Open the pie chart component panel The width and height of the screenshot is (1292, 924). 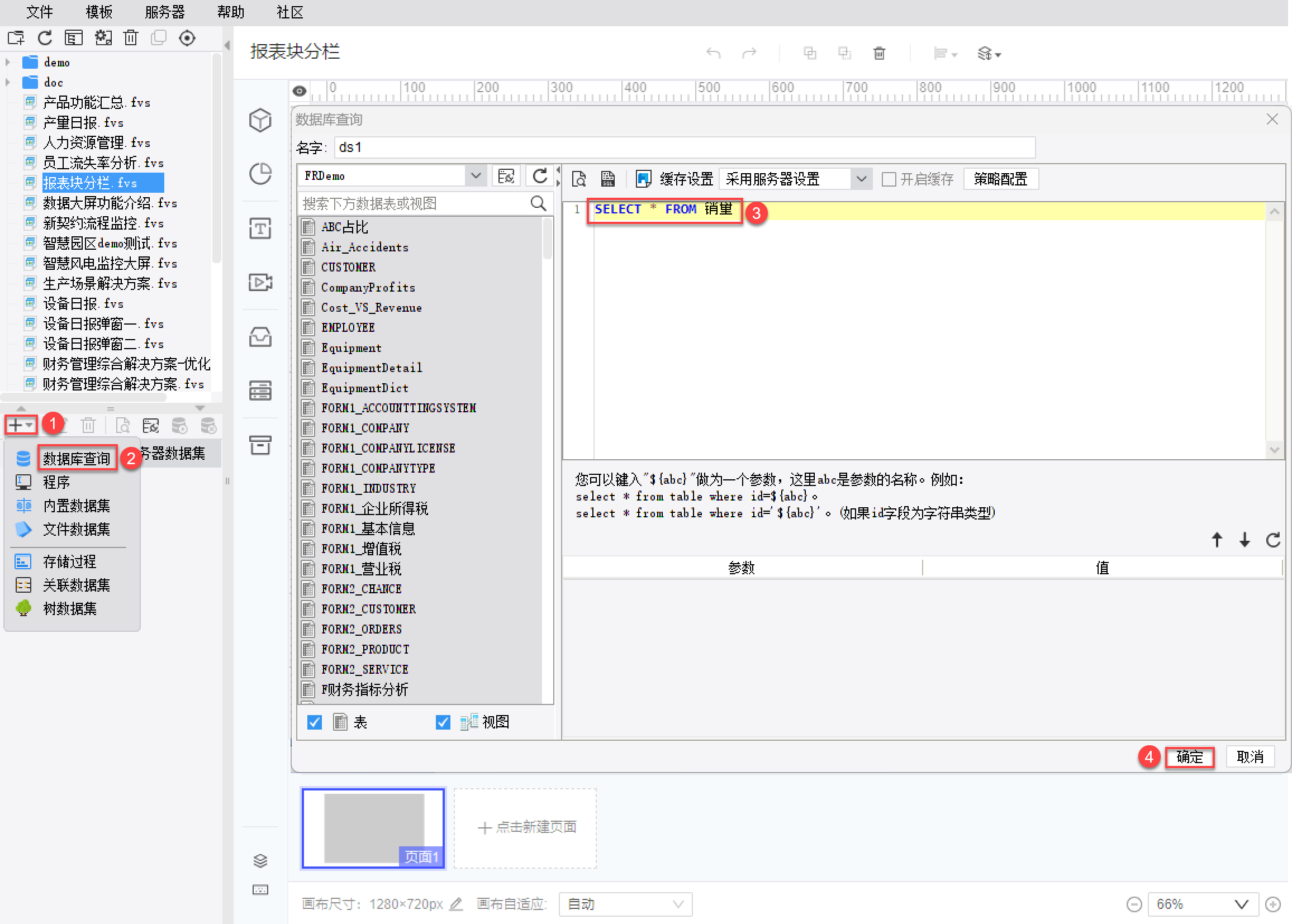260,174
